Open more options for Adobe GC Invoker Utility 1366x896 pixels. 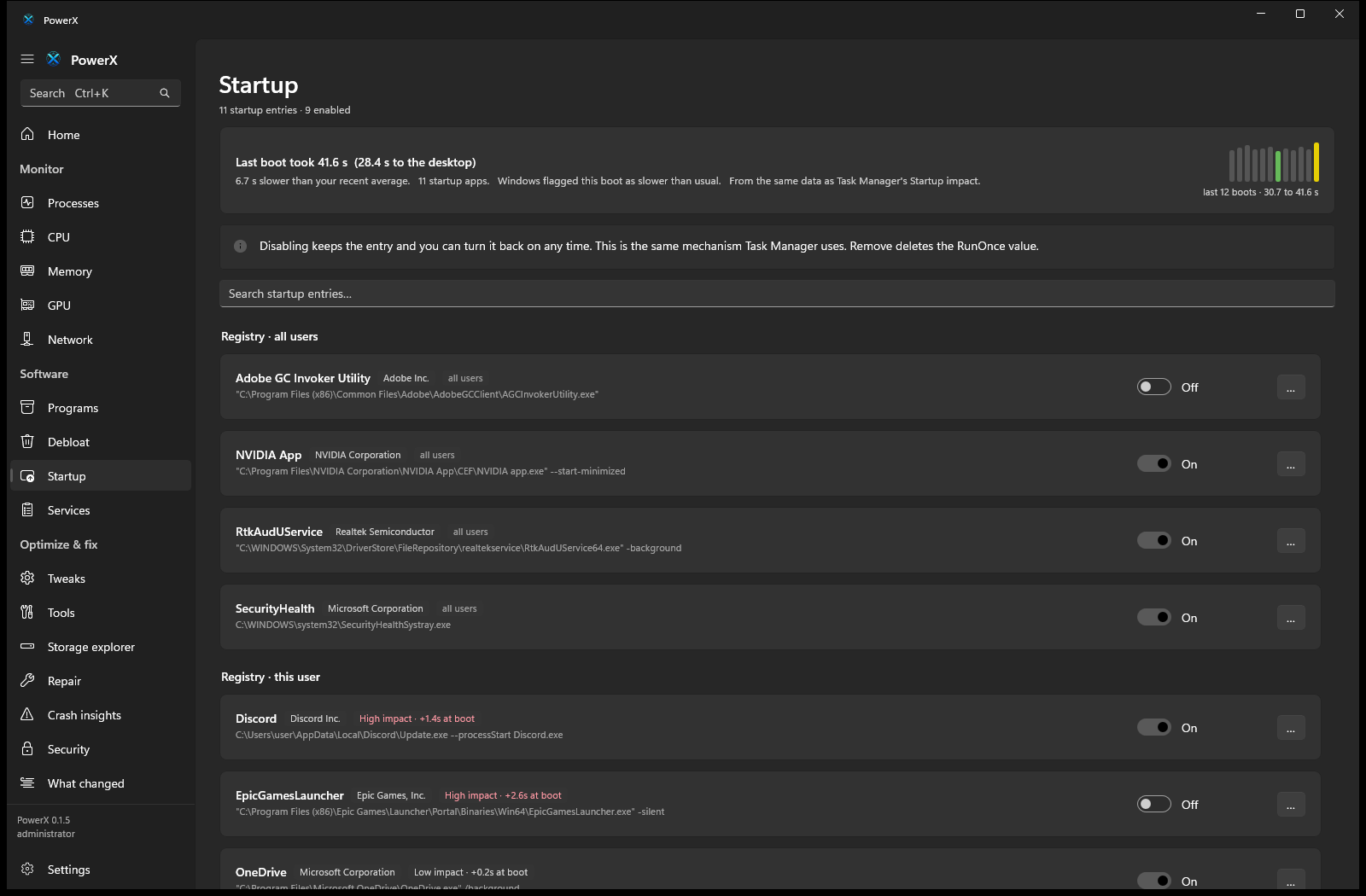(1291, 387)
